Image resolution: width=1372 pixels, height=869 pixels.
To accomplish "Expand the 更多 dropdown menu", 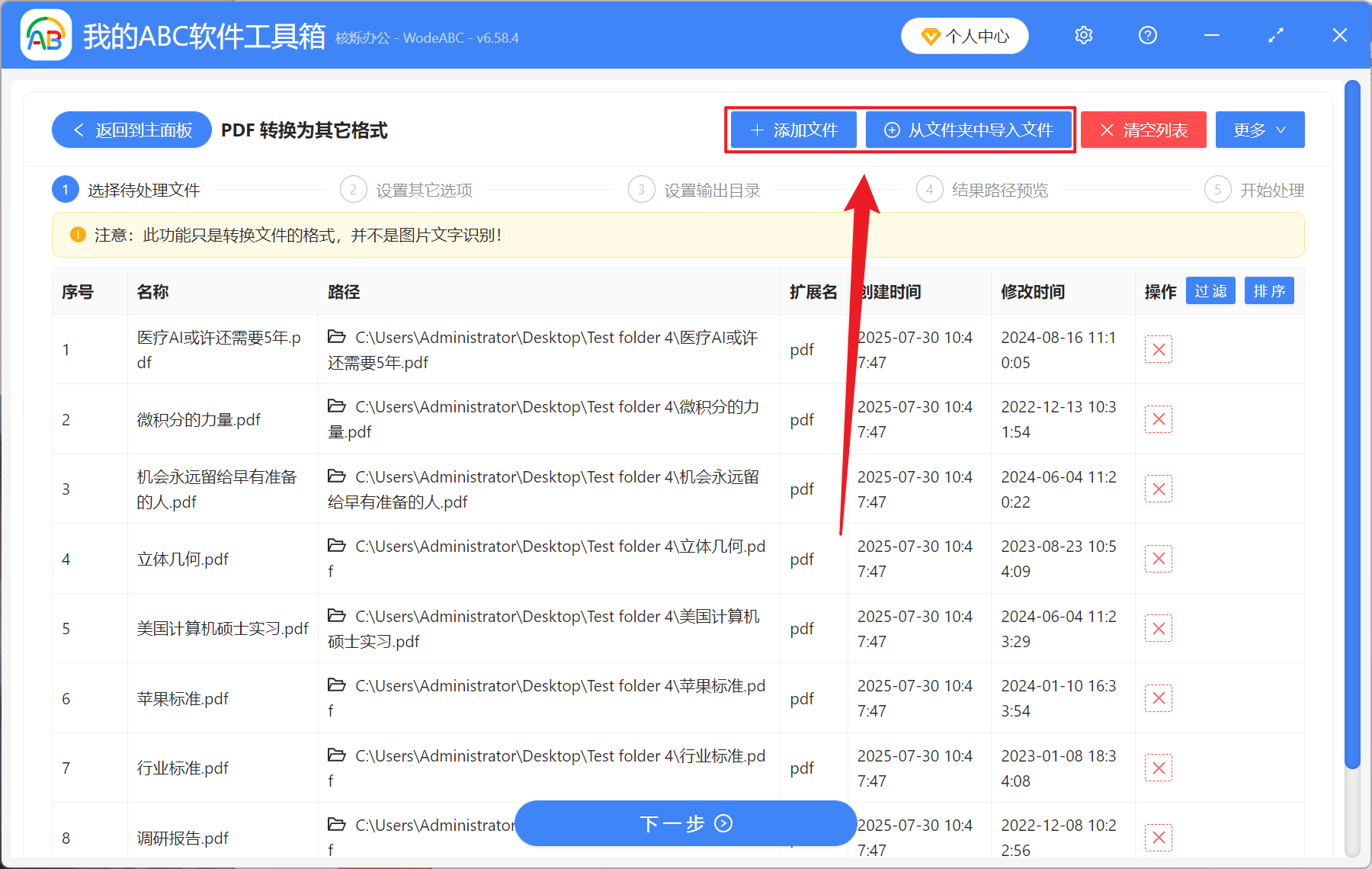I will point(1258,130).
